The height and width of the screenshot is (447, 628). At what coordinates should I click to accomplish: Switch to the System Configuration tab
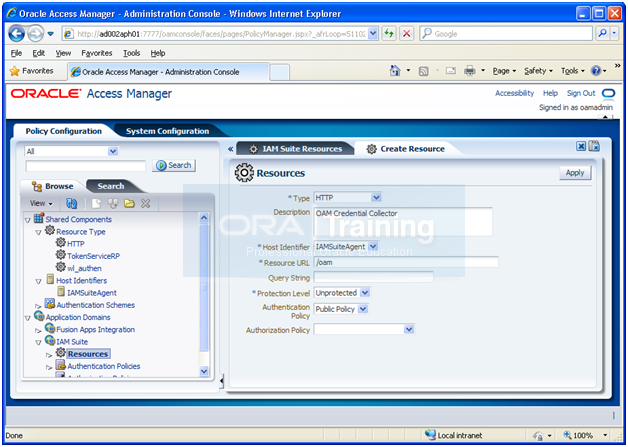167,131
